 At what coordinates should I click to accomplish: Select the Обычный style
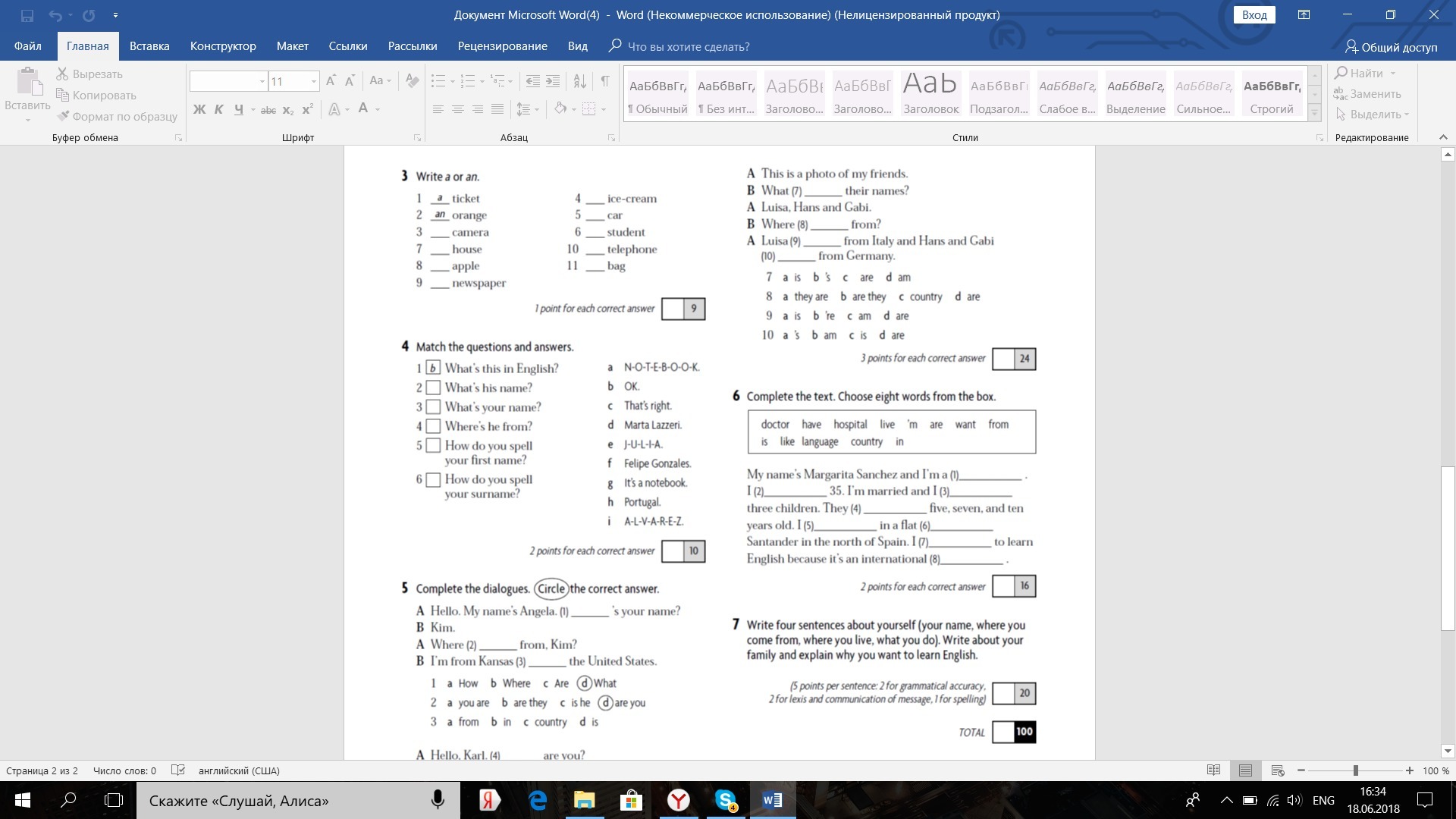pos(657,94)
